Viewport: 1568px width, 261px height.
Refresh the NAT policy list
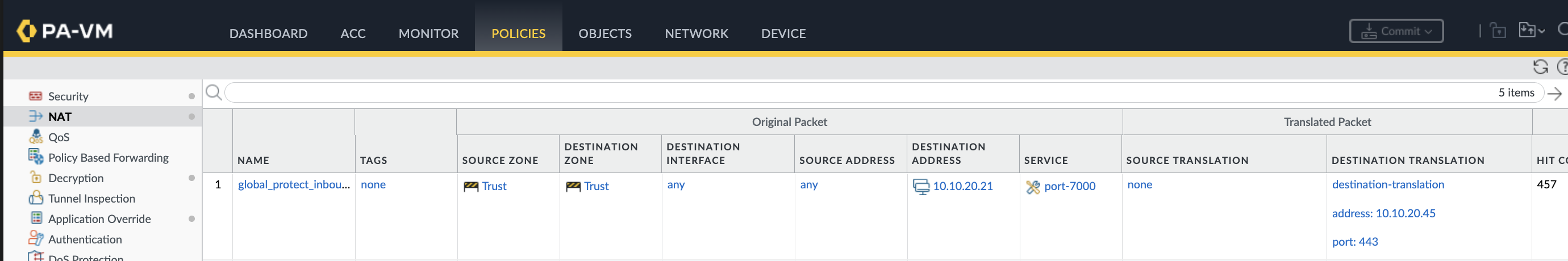[x=1541, y=67]
